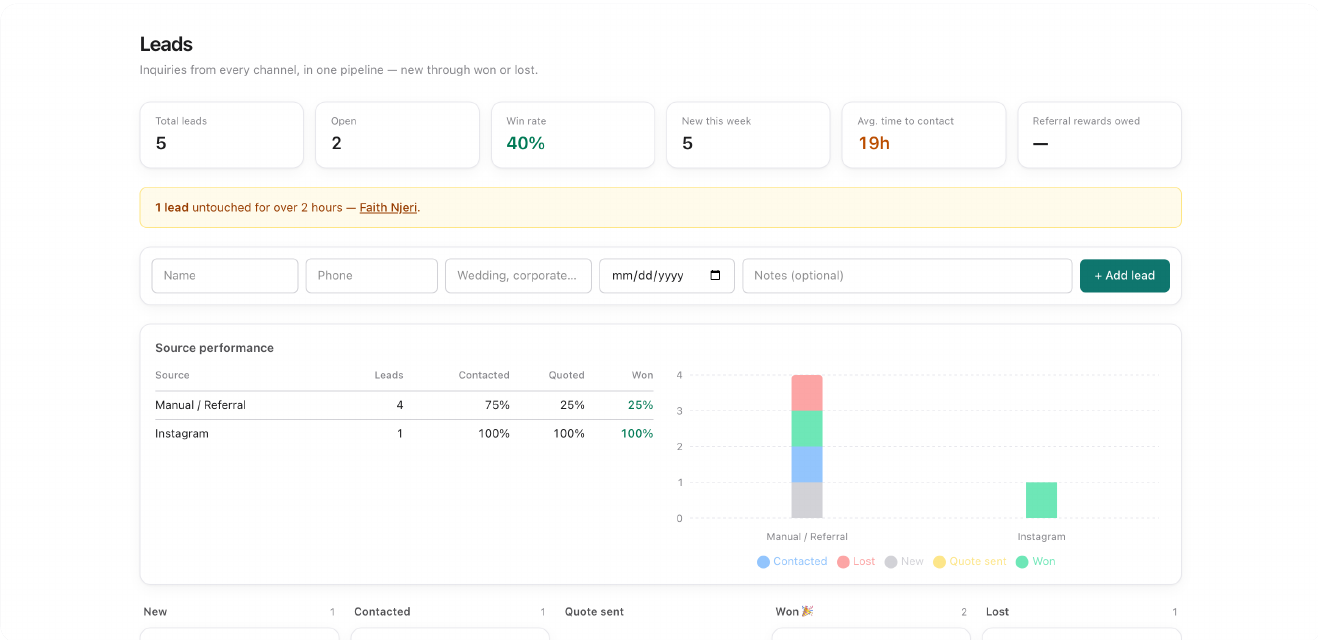Click the Won column header in table
The image size is (1318, 640).
(x=642, y=375)
